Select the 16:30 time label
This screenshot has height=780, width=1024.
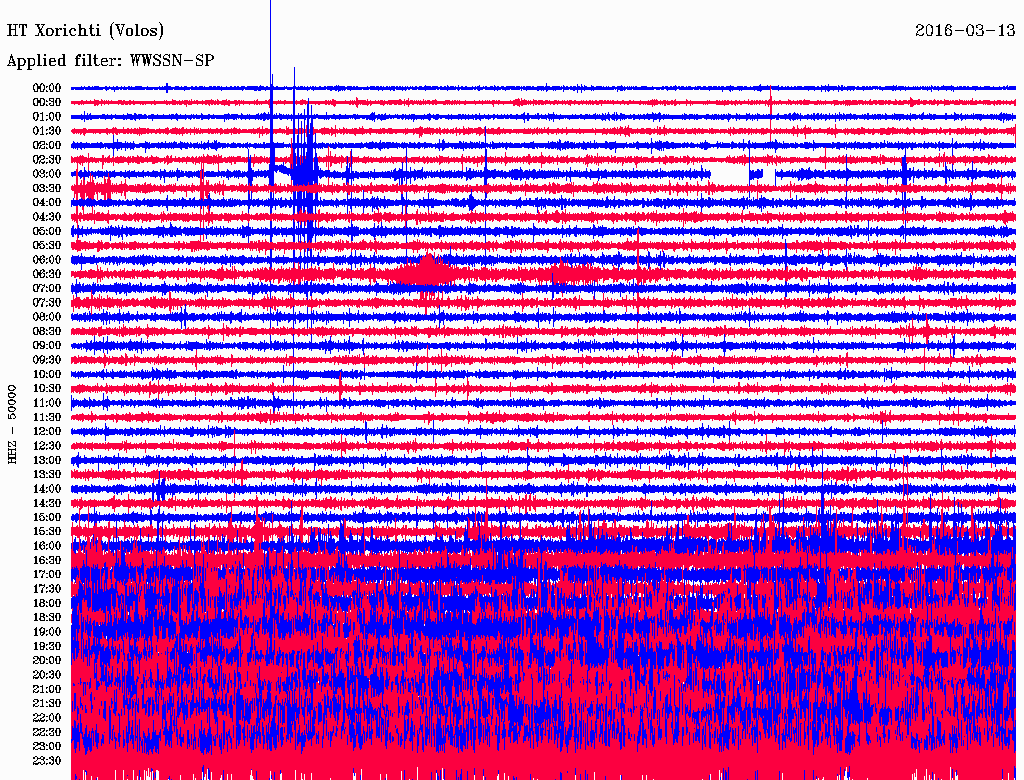(47, 560)
